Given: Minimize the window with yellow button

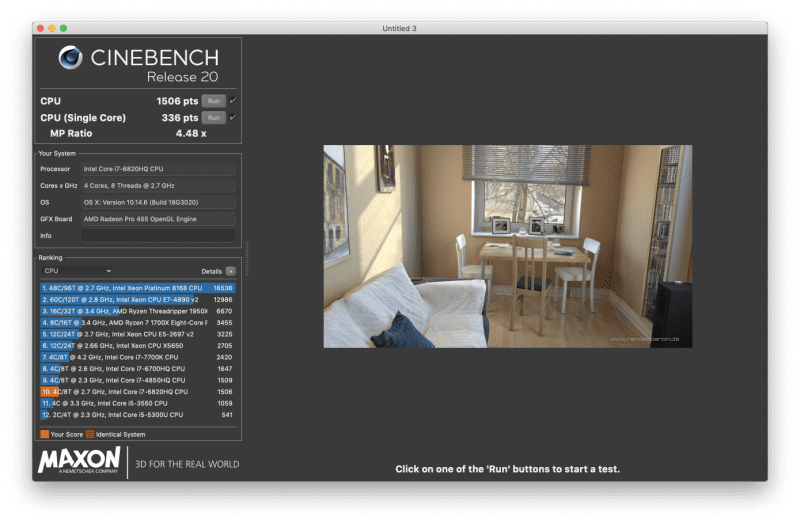Looking at the screenshot, I should coord(52,29).
